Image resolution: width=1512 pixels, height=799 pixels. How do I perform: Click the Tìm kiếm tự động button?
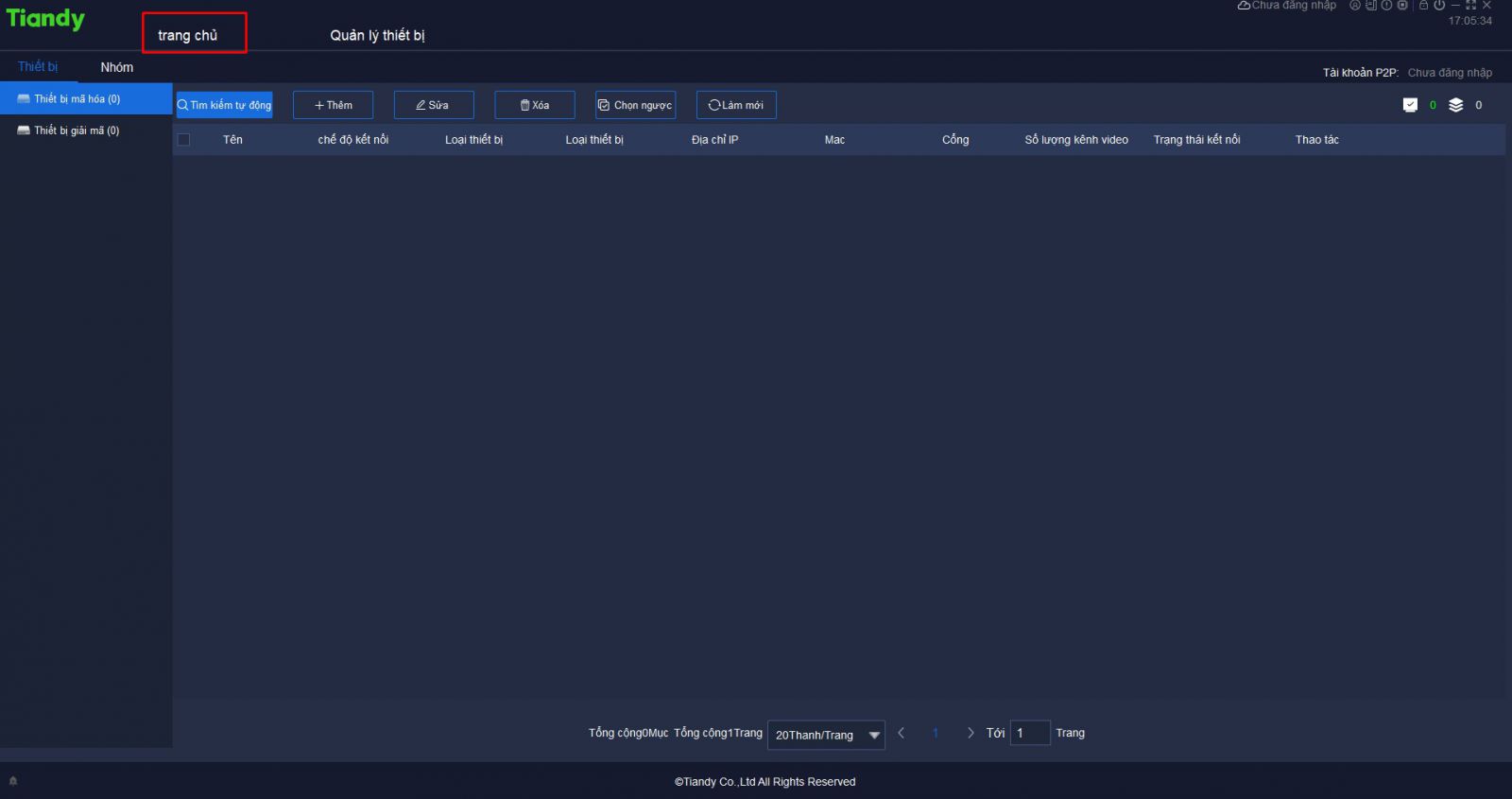(224, 105)
